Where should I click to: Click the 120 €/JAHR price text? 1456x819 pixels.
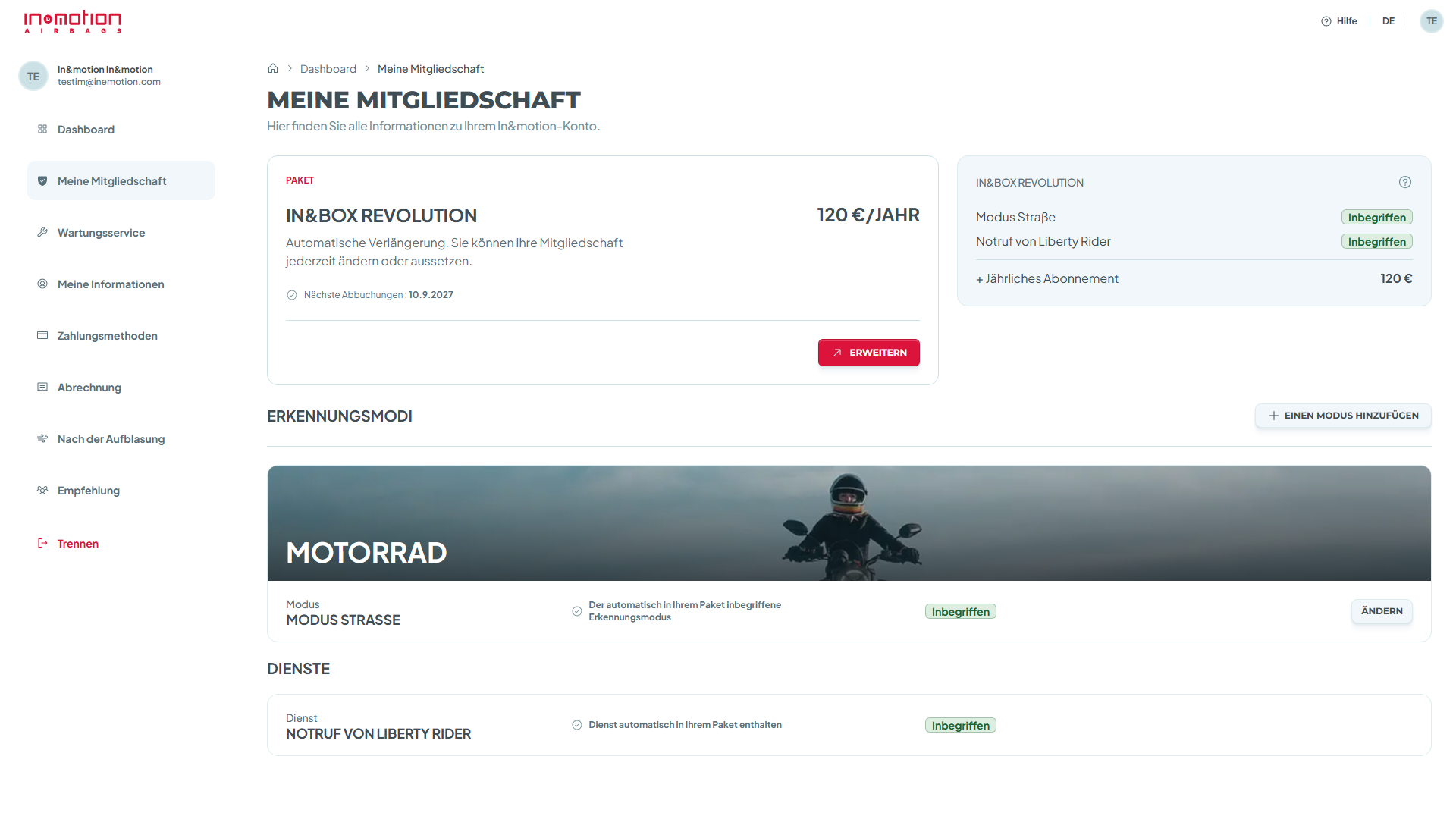tap(868, 215)
